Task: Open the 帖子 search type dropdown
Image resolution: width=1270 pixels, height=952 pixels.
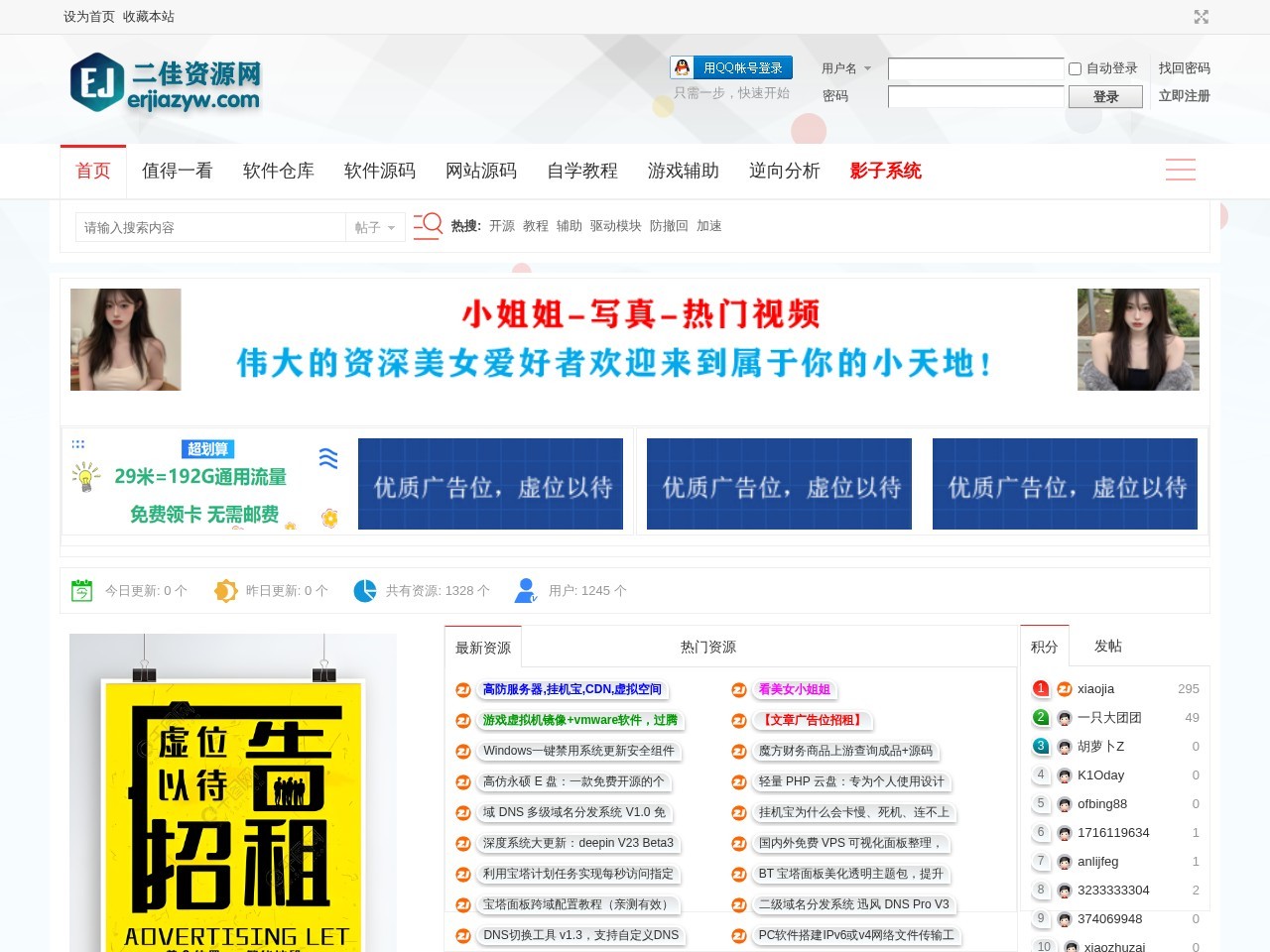Action: tap(375, 227)
